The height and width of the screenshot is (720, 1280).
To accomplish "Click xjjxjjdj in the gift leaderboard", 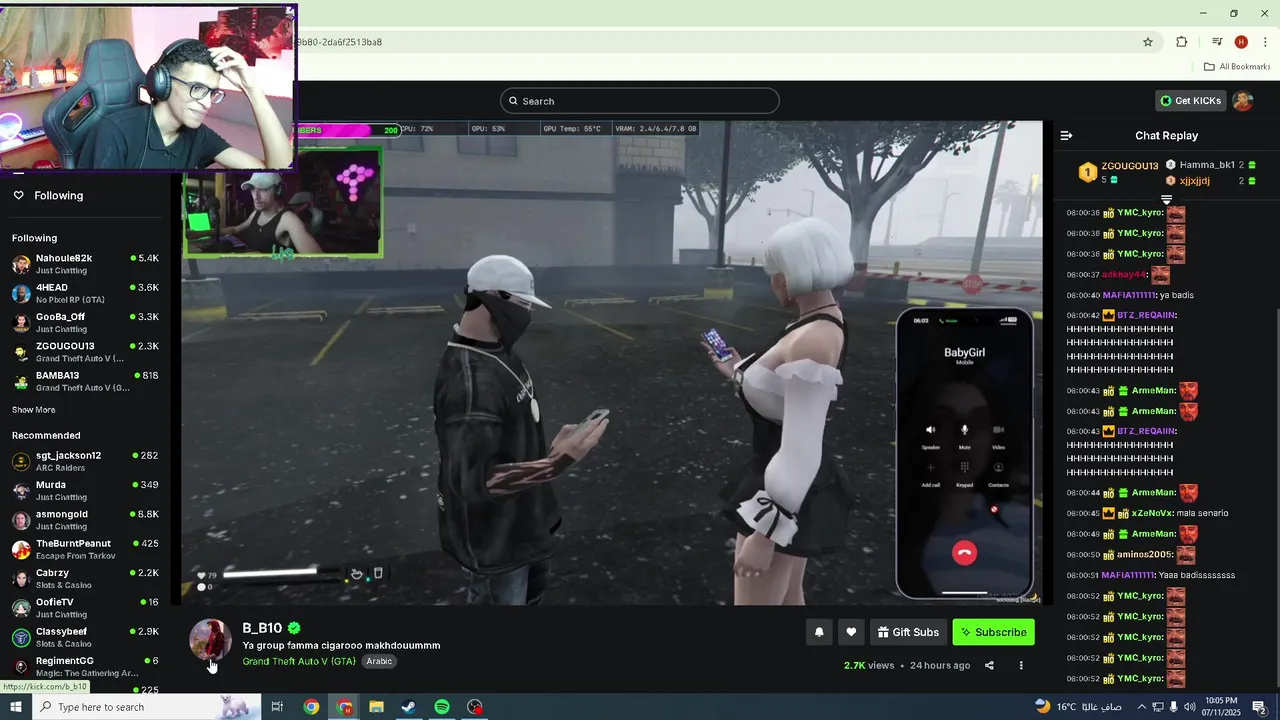I will click(1195, 181).
